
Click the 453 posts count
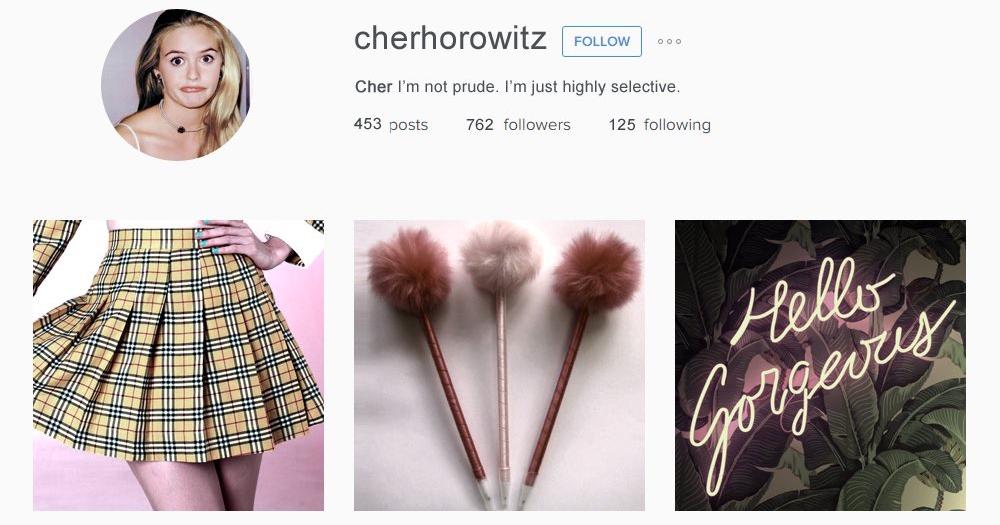click(390, 124)
